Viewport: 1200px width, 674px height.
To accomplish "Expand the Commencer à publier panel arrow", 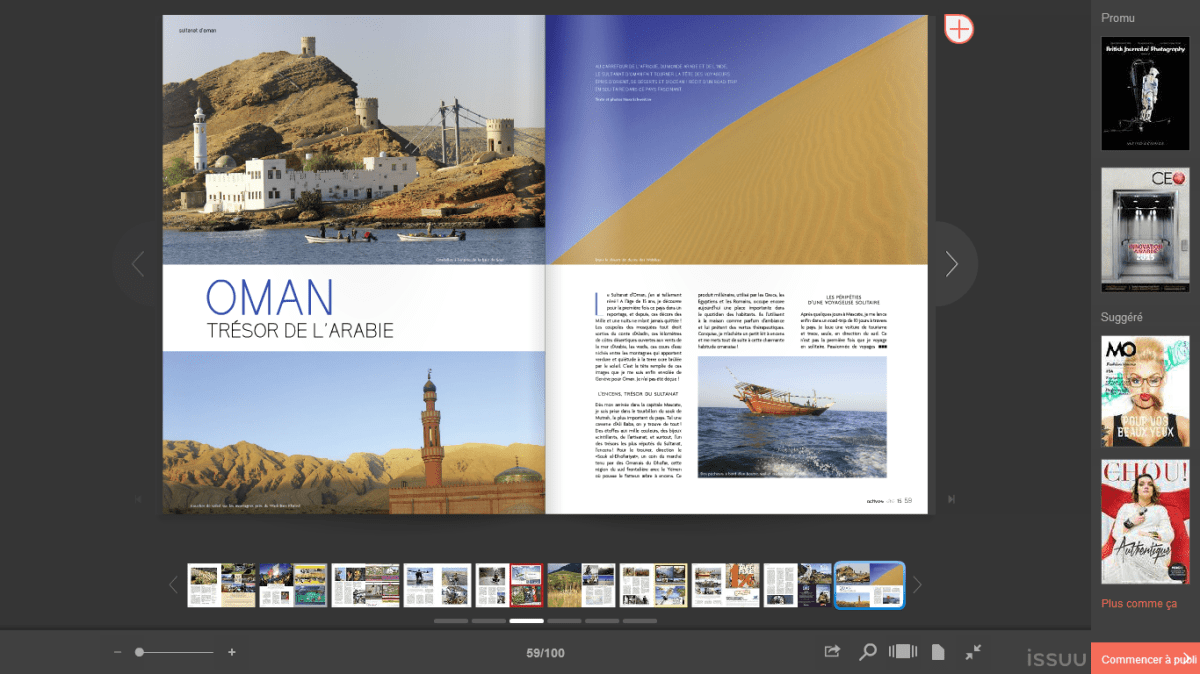I will pyautogui.click(x=1187, y=658).
